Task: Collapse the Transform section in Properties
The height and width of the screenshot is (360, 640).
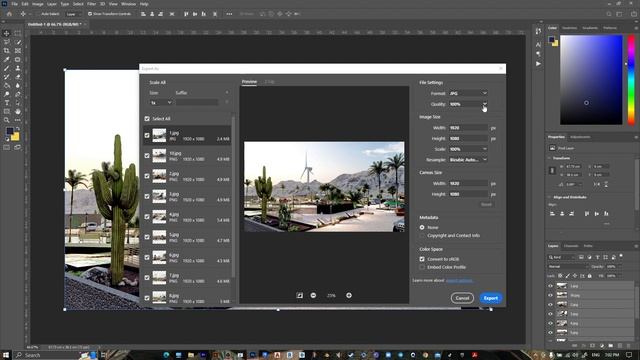Action: point(550,158)
